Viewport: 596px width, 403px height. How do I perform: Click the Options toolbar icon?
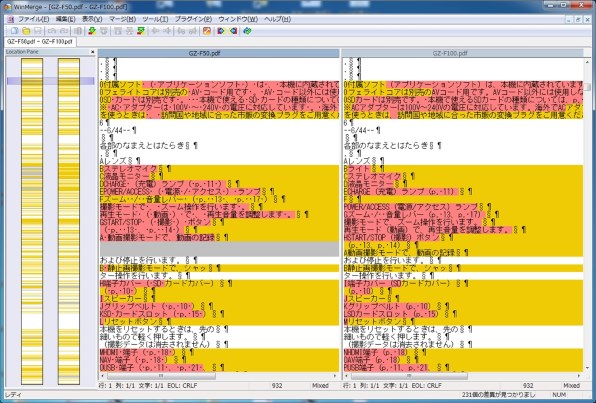coord(207,31)
